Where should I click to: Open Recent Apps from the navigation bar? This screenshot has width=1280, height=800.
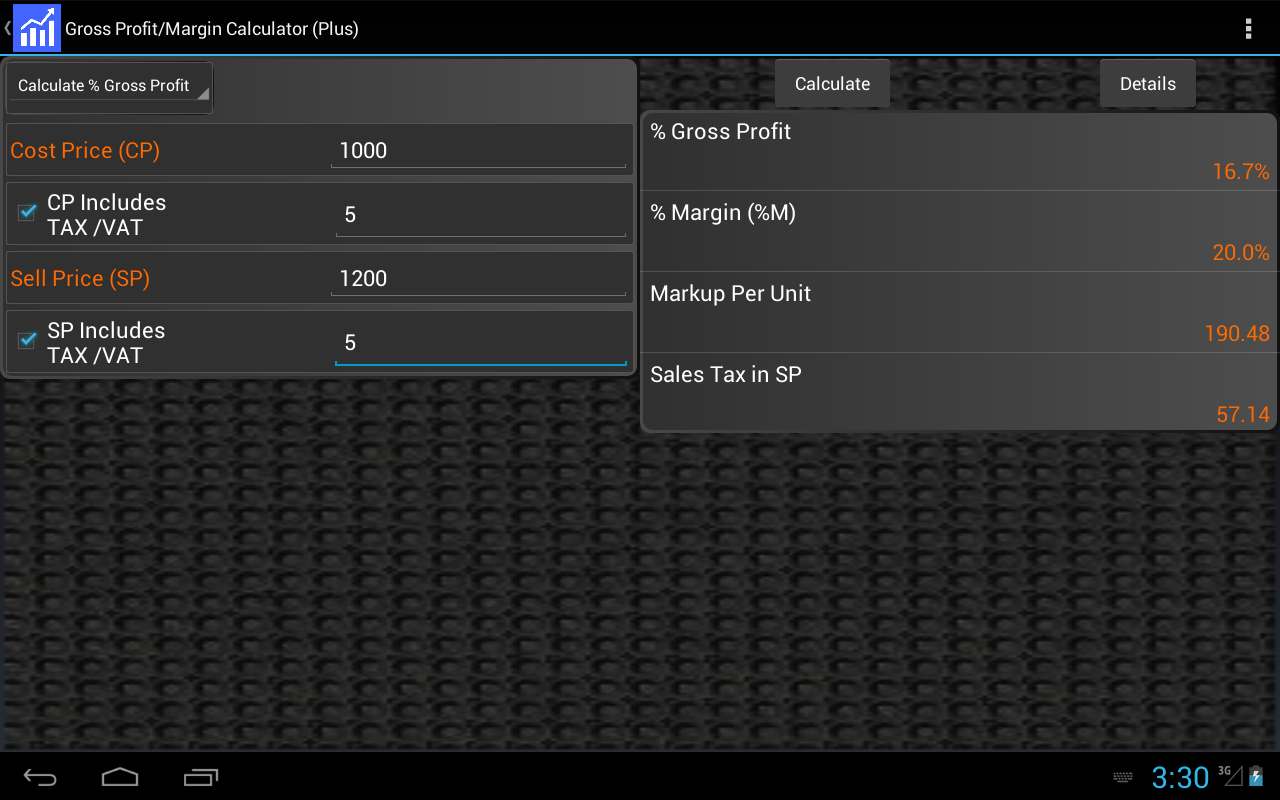coord(200,777)
